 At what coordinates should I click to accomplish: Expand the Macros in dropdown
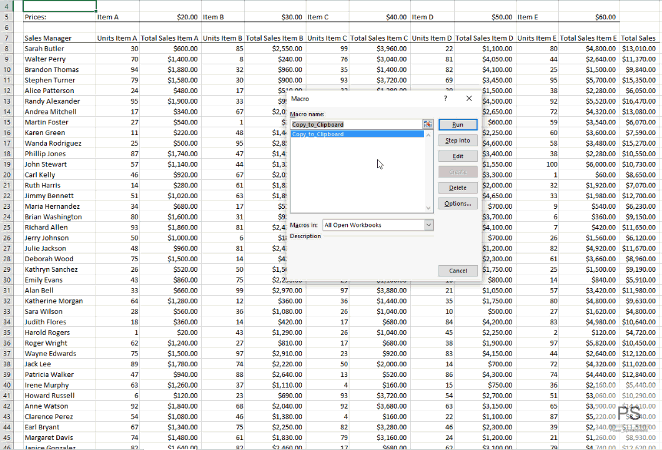click(x=429, y=226)
